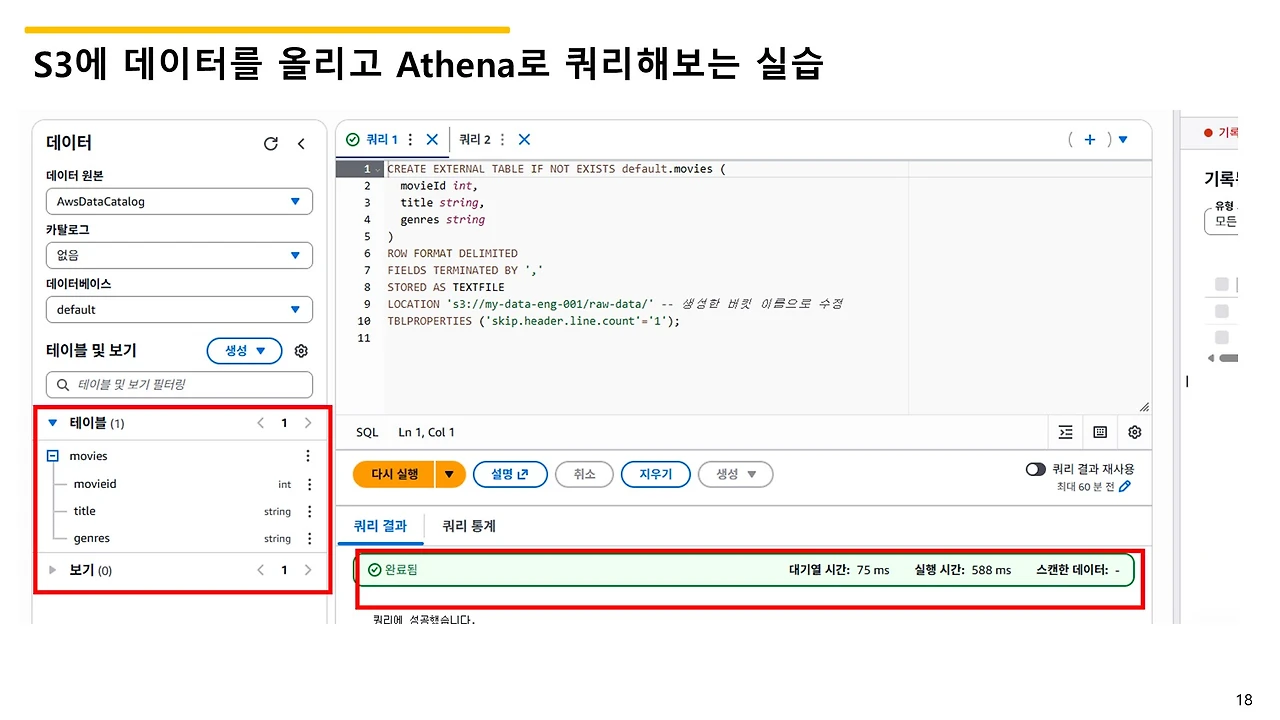
Task: Select the movies table name
Action: tap(88, 456)
